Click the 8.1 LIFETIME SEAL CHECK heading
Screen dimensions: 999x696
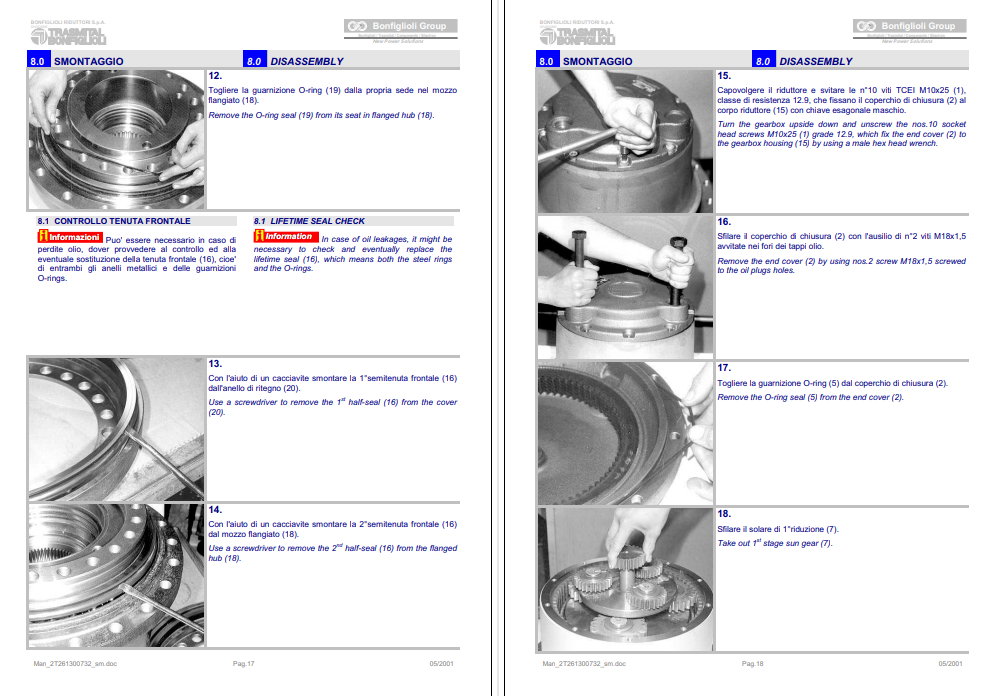point(309,221)
